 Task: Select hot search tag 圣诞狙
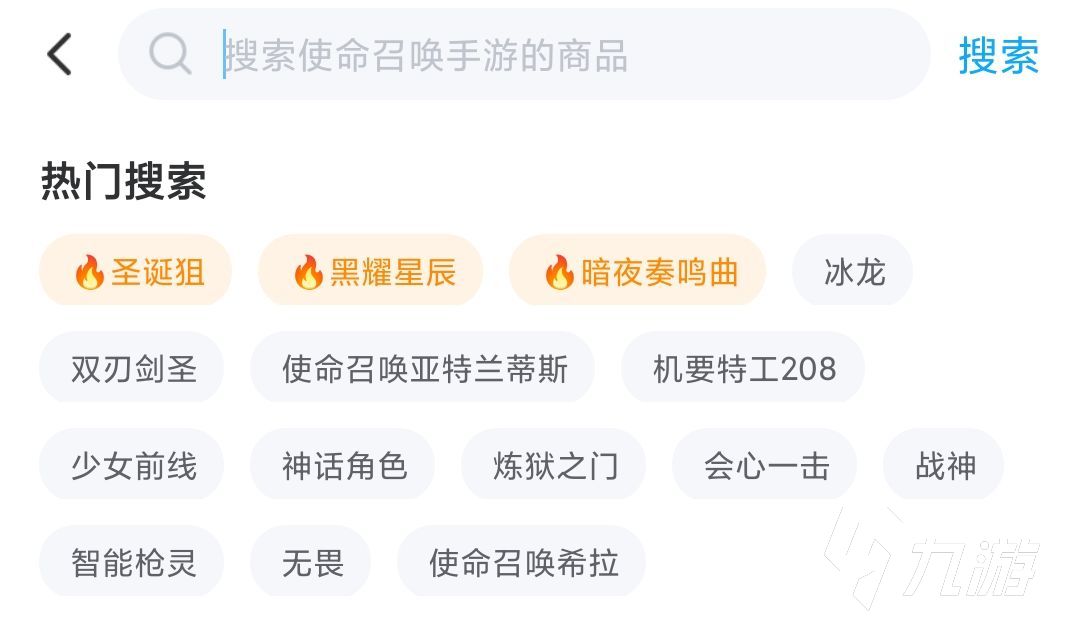[136, 271]
